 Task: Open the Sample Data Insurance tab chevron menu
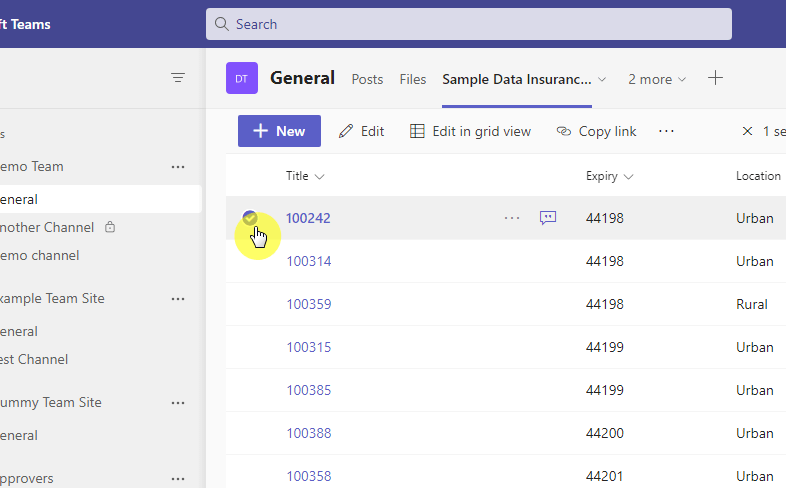tap(603, 79)
